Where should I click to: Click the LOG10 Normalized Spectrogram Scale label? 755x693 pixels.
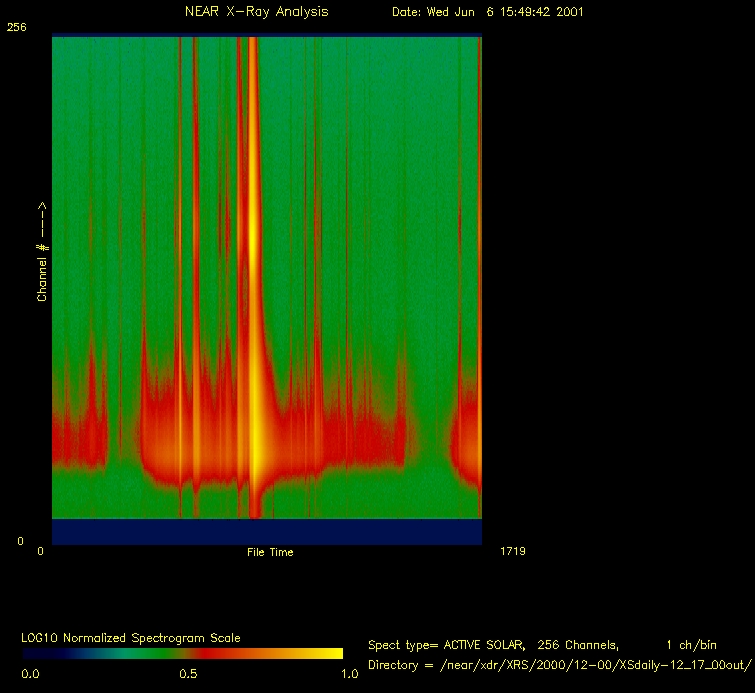point(131,637)
